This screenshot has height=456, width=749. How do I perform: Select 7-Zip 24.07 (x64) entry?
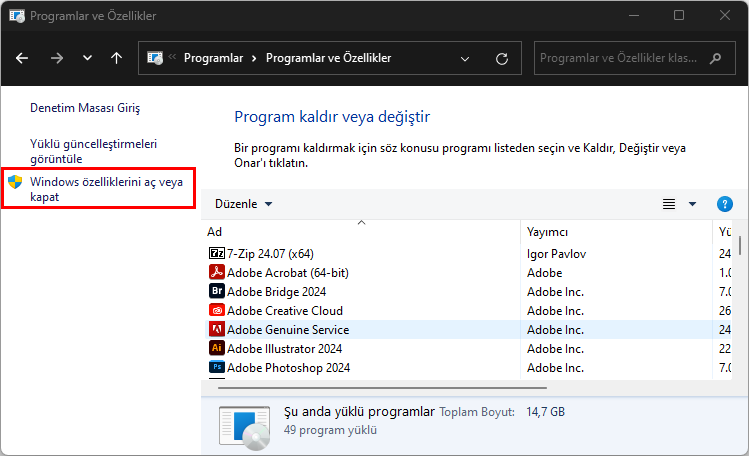coord(270,254)
